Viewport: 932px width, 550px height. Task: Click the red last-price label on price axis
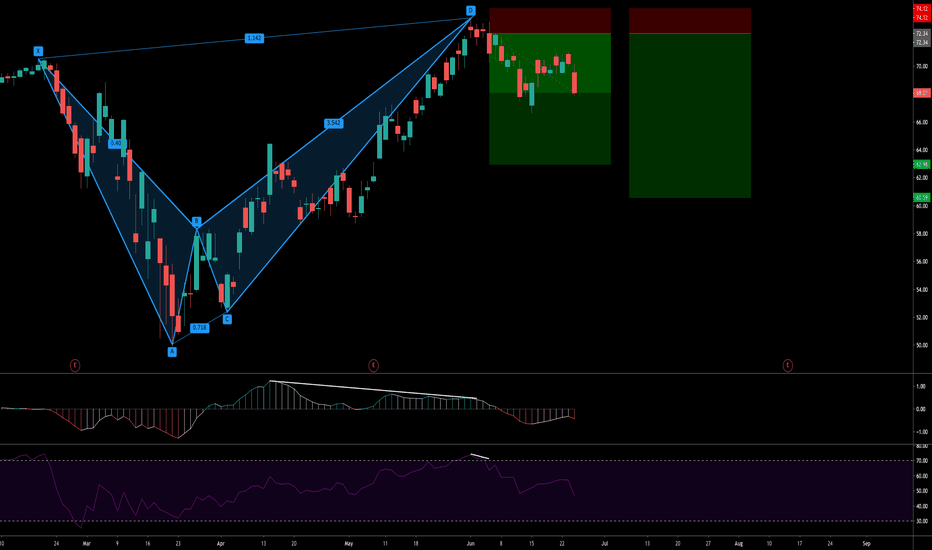coord(922,93)
